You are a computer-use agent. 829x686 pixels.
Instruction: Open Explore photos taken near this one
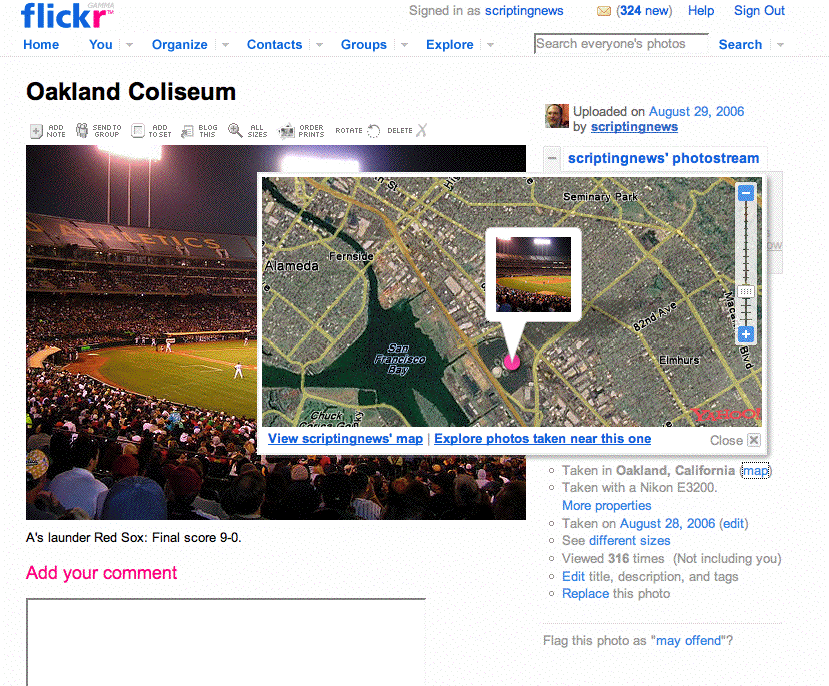coord(542,439)
